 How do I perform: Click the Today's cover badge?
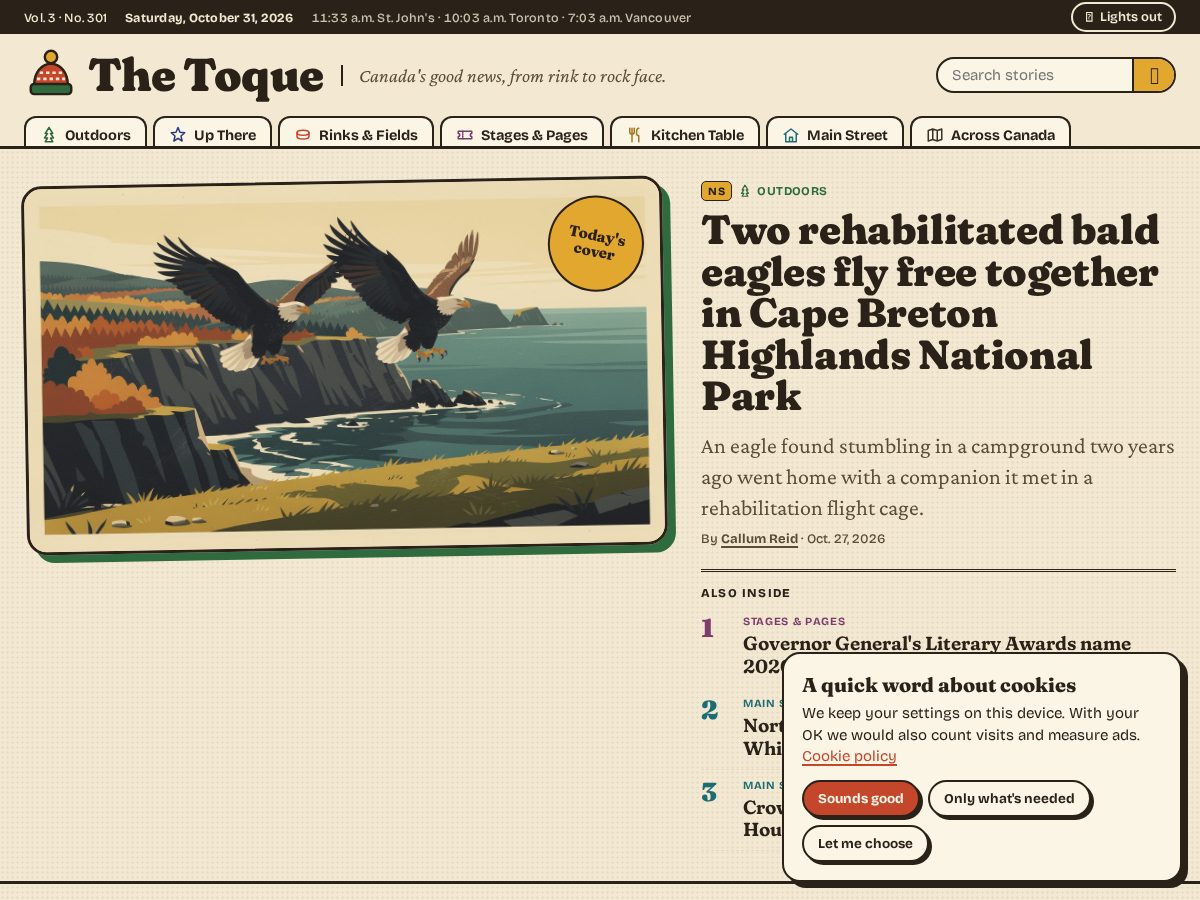596,243
